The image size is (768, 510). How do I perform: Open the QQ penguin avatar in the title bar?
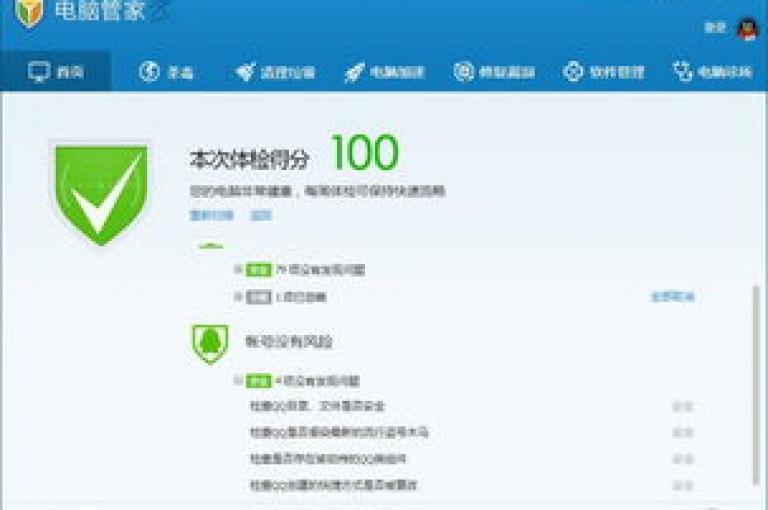point(747,29)
